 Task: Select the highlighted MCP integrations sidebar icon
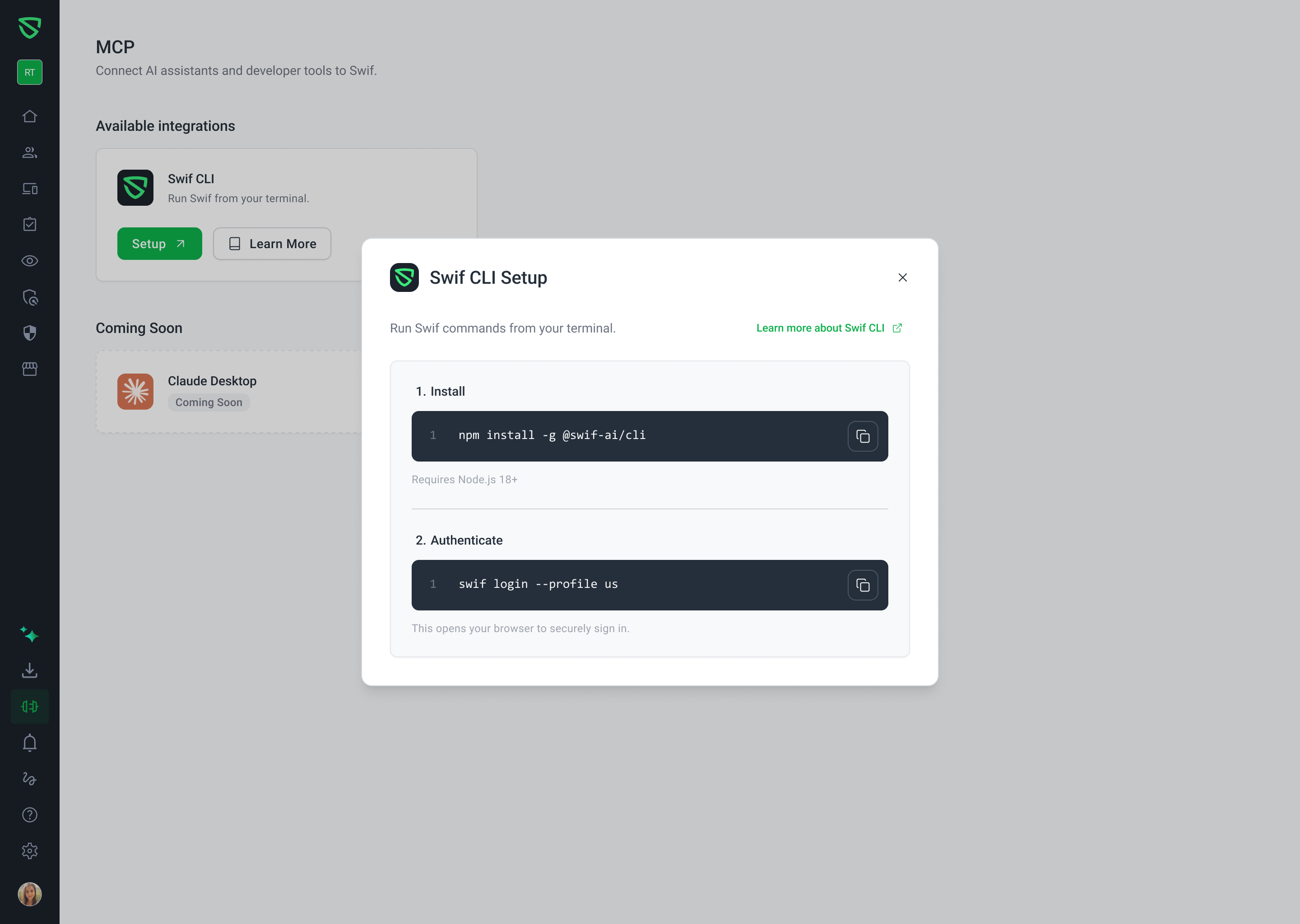click(x=30, y=706)
